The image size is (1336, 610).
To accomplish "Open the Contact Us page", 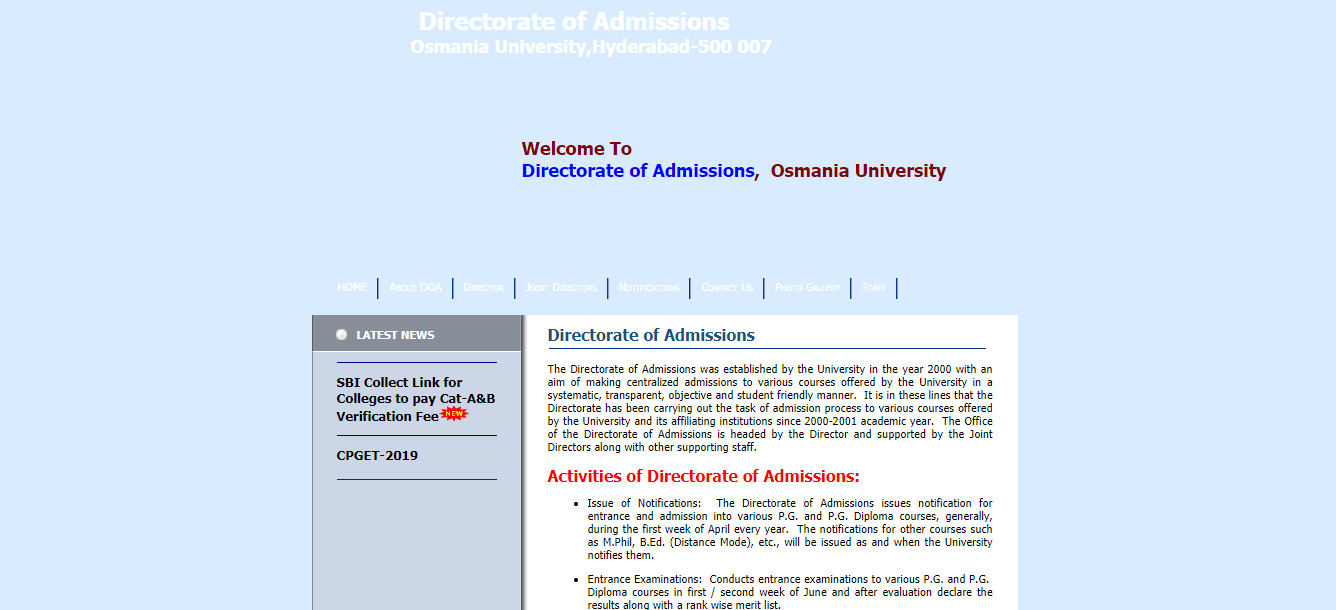I will coord(727,287).
